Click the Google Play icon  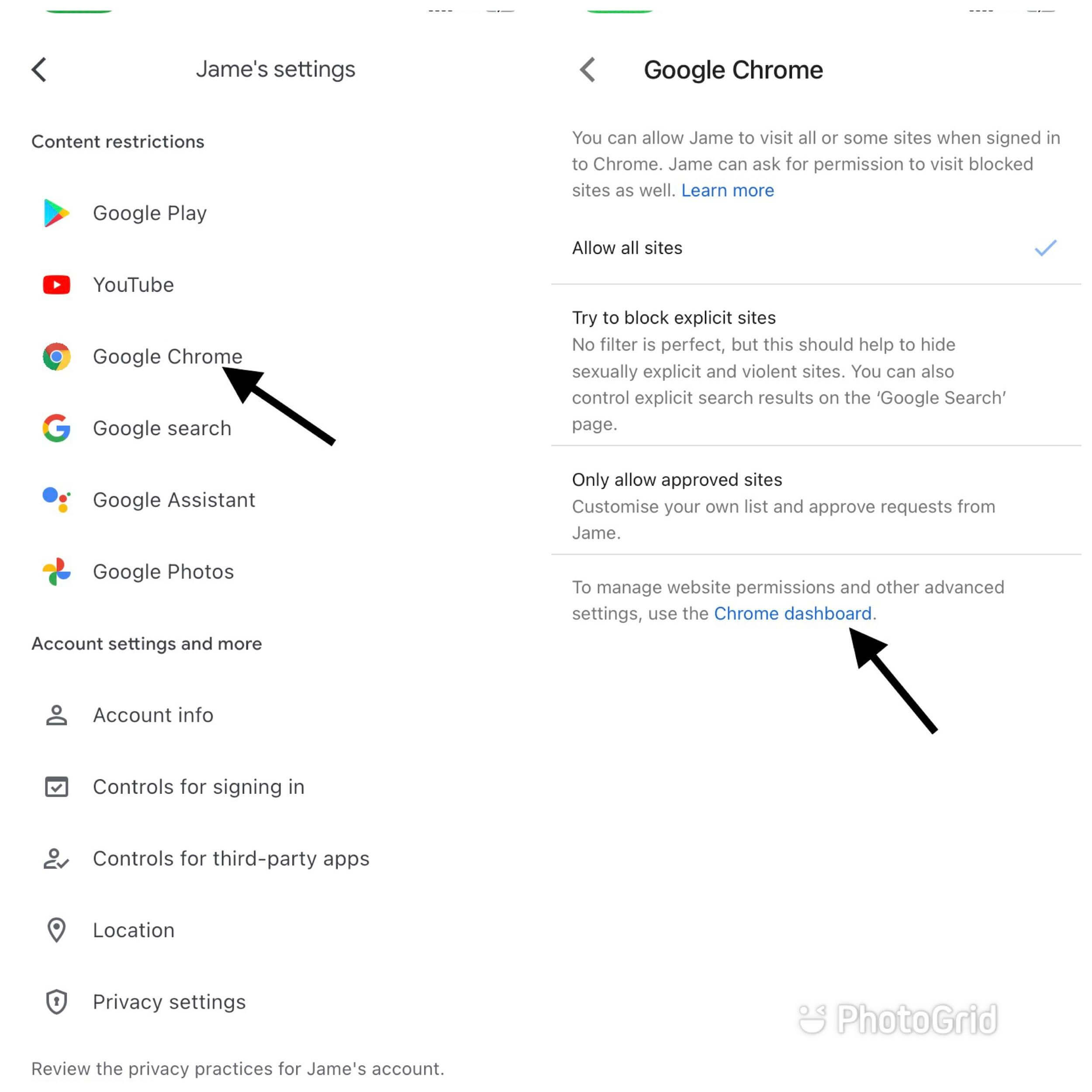coord(56,212)
